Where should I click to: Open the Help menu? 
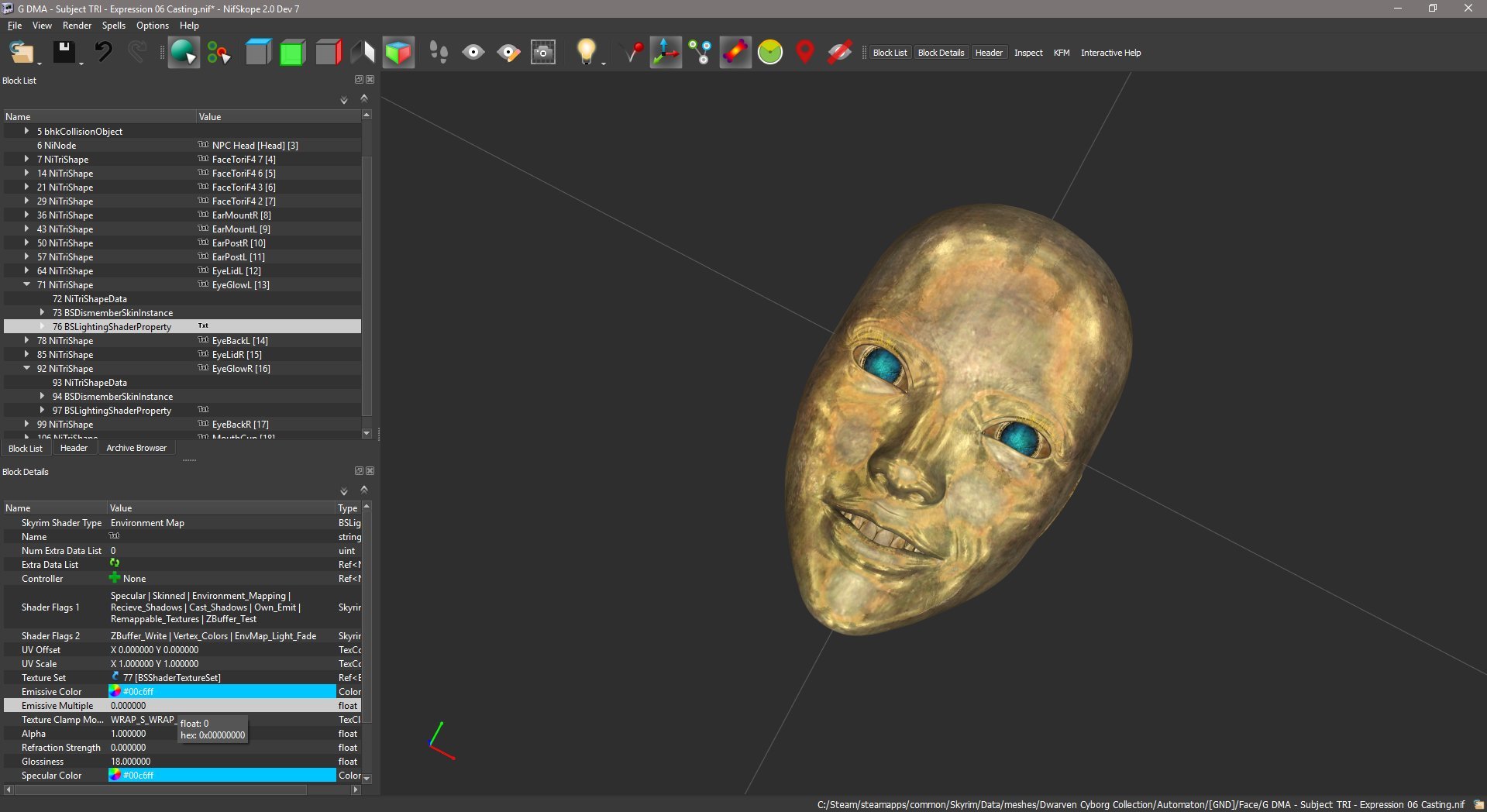tap(189, 26)
